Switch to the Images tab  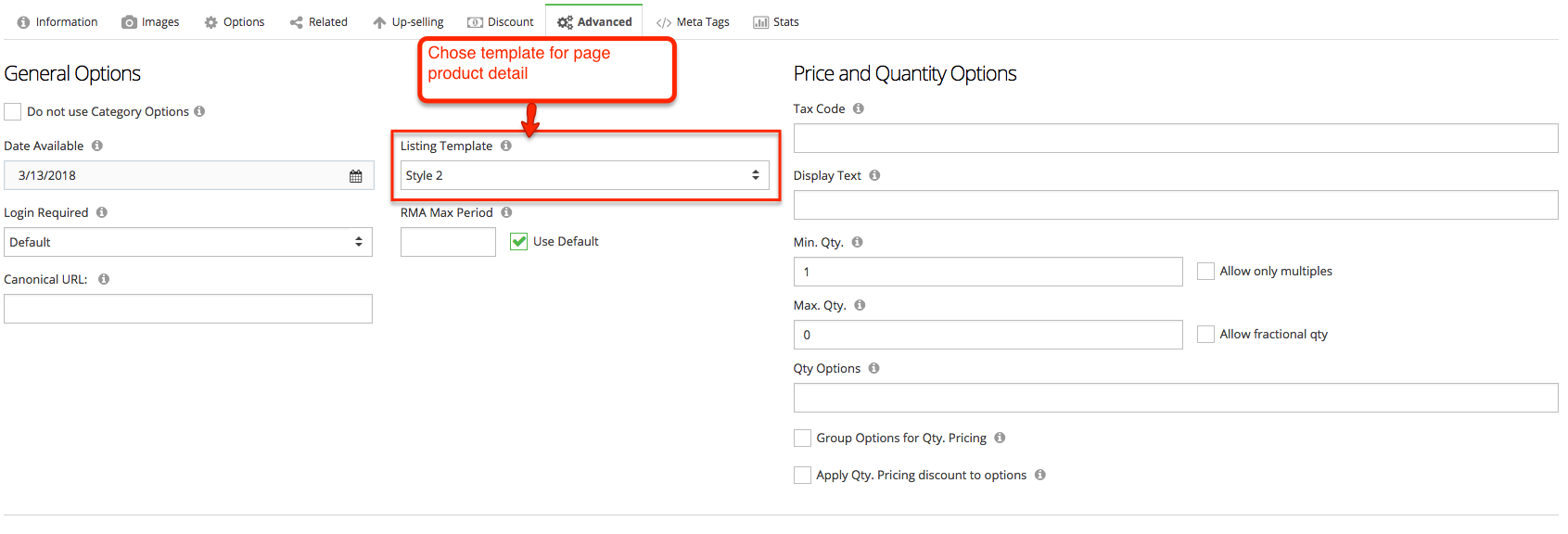coord(150,22)
